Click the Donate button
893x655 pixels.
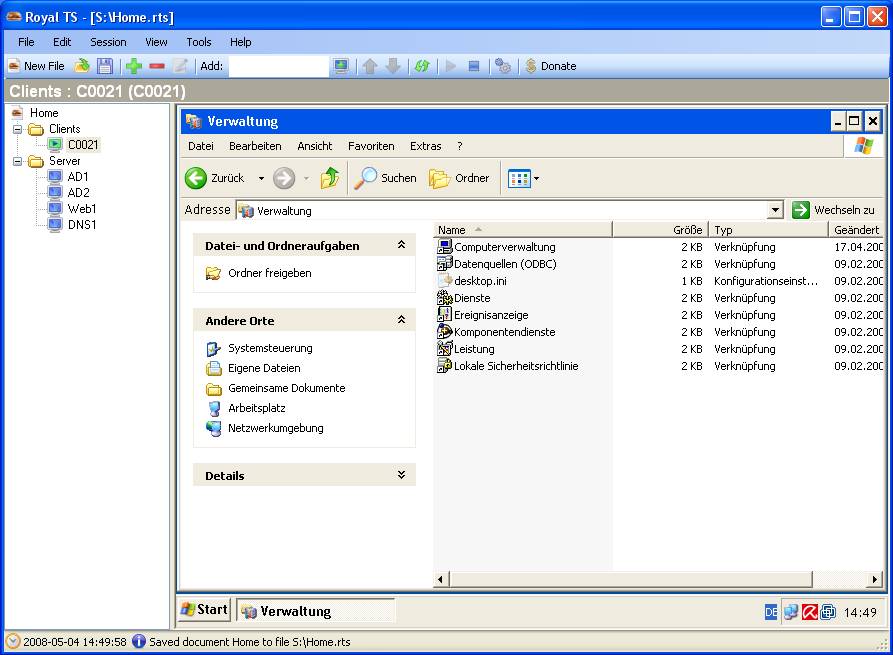(550, 66)
